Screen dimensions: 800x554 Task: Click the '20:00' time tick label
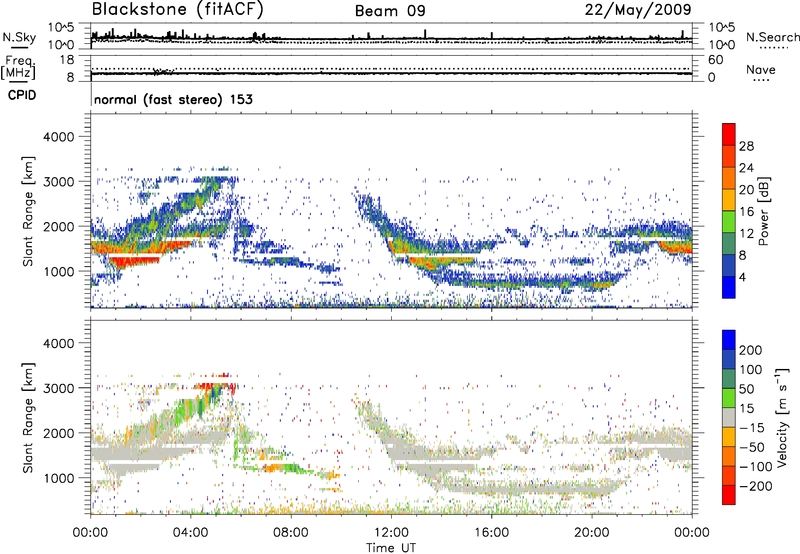click(x=592, y=533)
